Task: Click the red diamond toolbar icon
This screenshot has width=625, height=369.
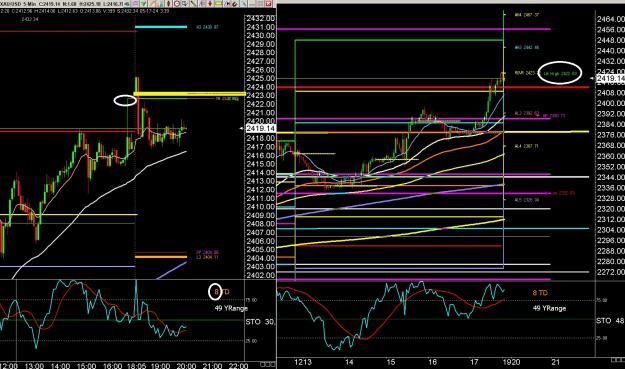Action: tap(168, 4)
